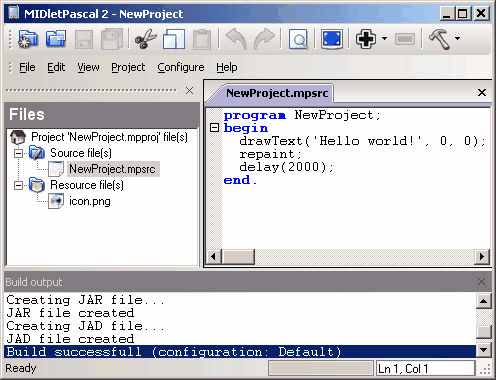
Task: Click the Remove (minus) toolbar icon
Action: click(x=405, y=39)
